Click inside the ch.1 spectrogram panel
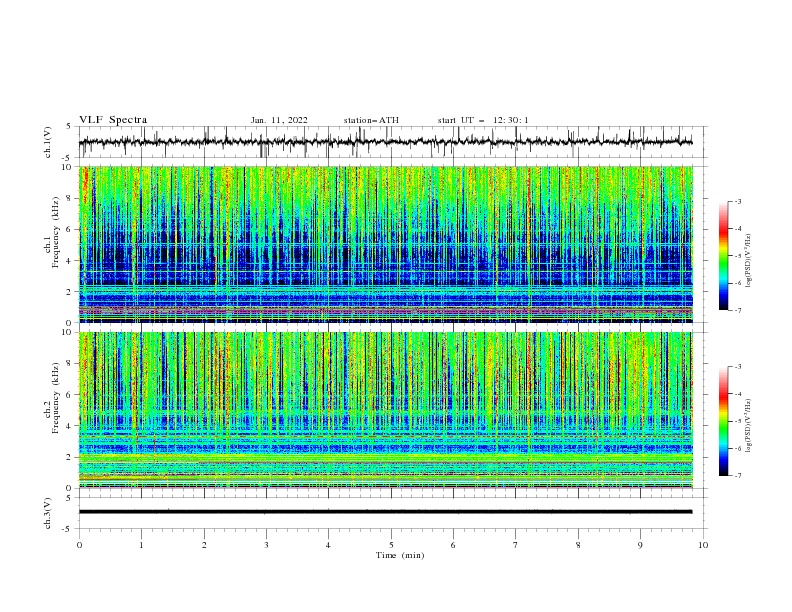The height and width of the screenshot is (612, 792). click(x=385, y=244)
